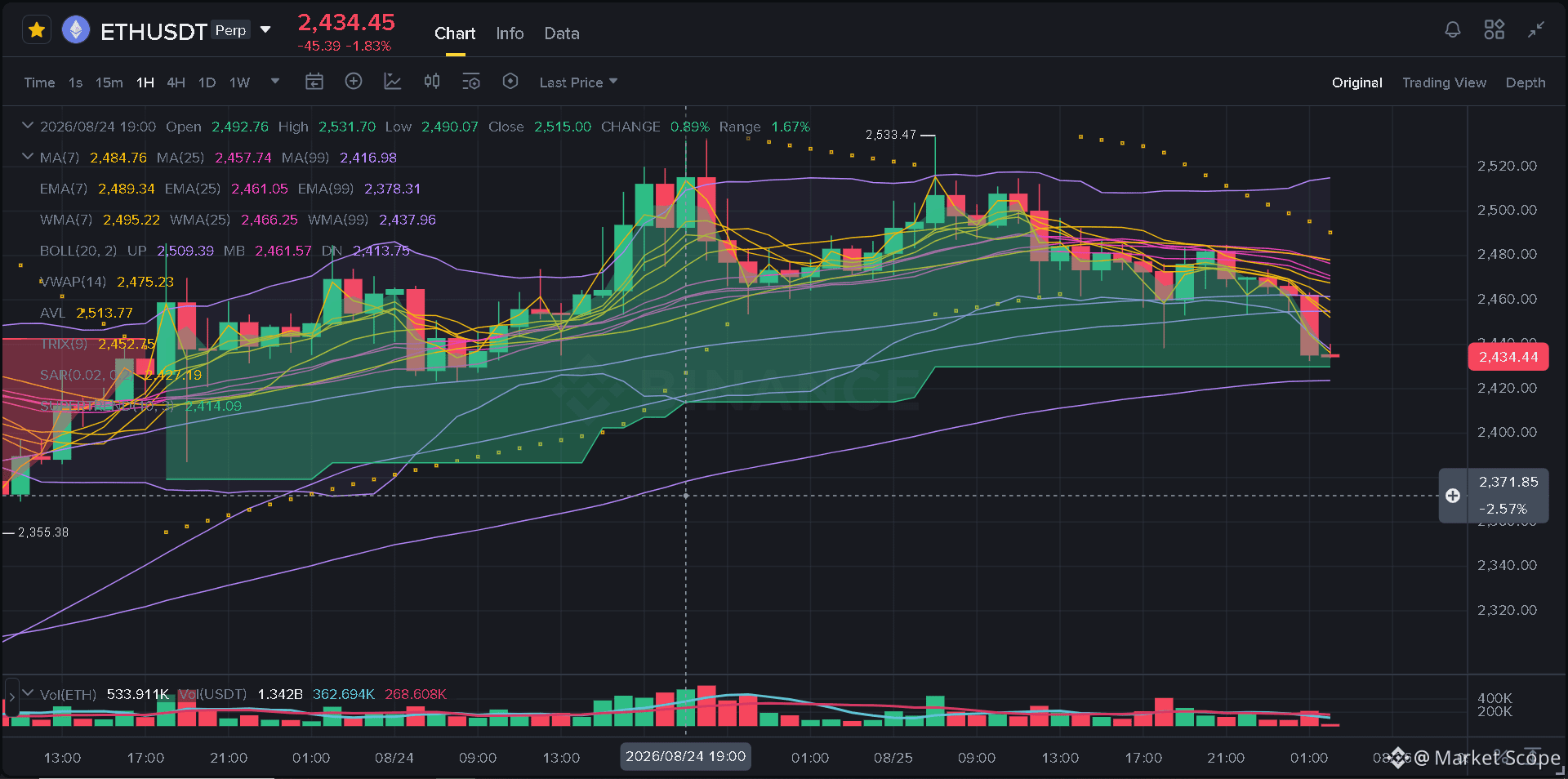Switch to the Info tab
The width and height of the screenshot is (1568, 779).
point(510,33)
